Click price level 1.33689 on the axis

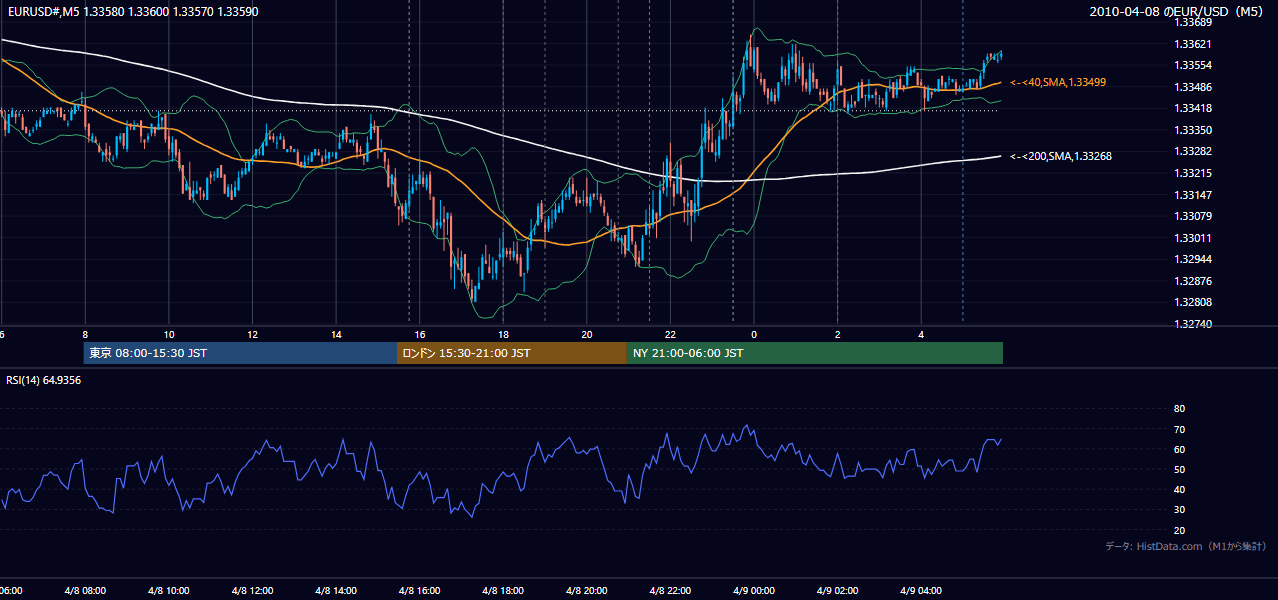tap(1193, 22)
